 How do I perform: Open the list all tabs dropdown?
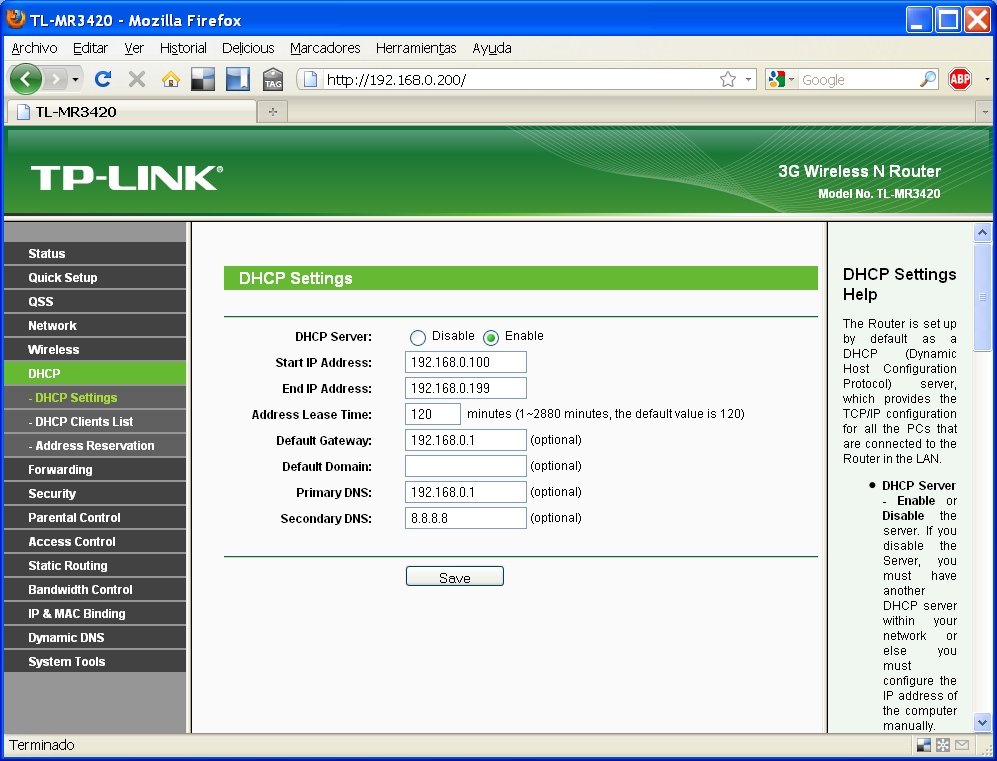pyautogui.click(x=985, y=112)
